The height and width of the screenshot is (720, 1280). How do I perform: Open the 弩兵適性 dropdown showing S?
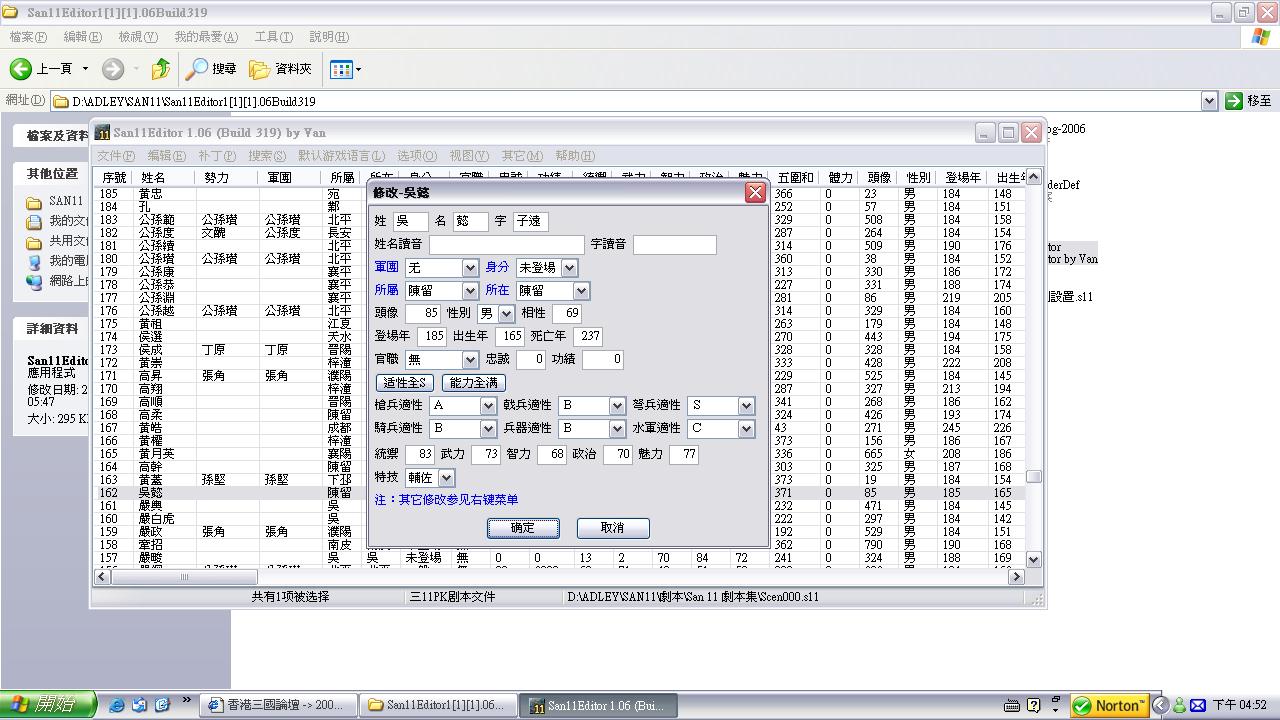(746, 405)
